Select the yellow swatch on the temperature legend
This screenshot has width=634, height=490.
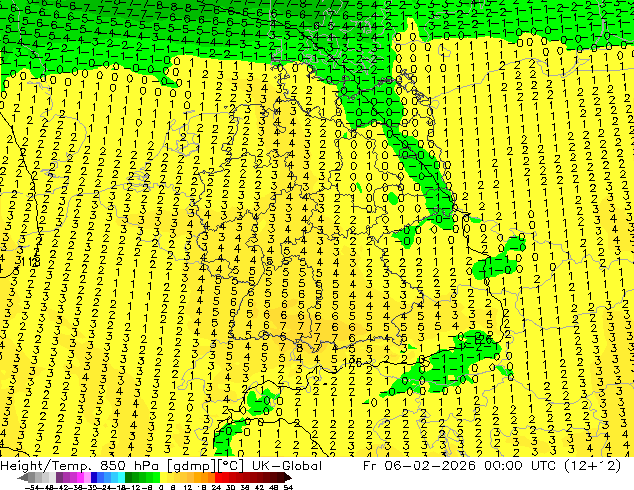pyautogui.click(x=163, y=478)
